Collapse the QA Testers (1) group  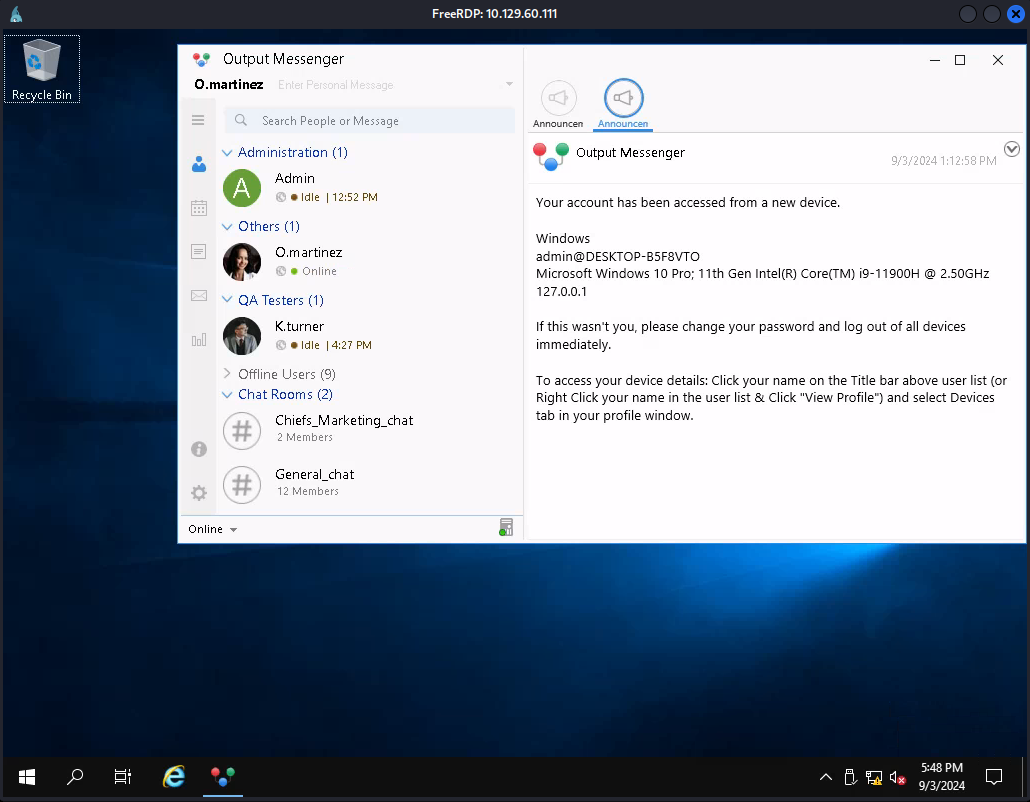click(x=227, y=300)
